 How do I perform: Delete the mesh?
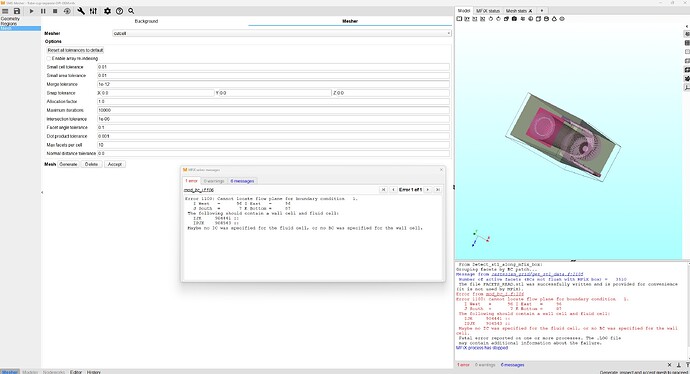pyautogui.click(x=92, y=164)
